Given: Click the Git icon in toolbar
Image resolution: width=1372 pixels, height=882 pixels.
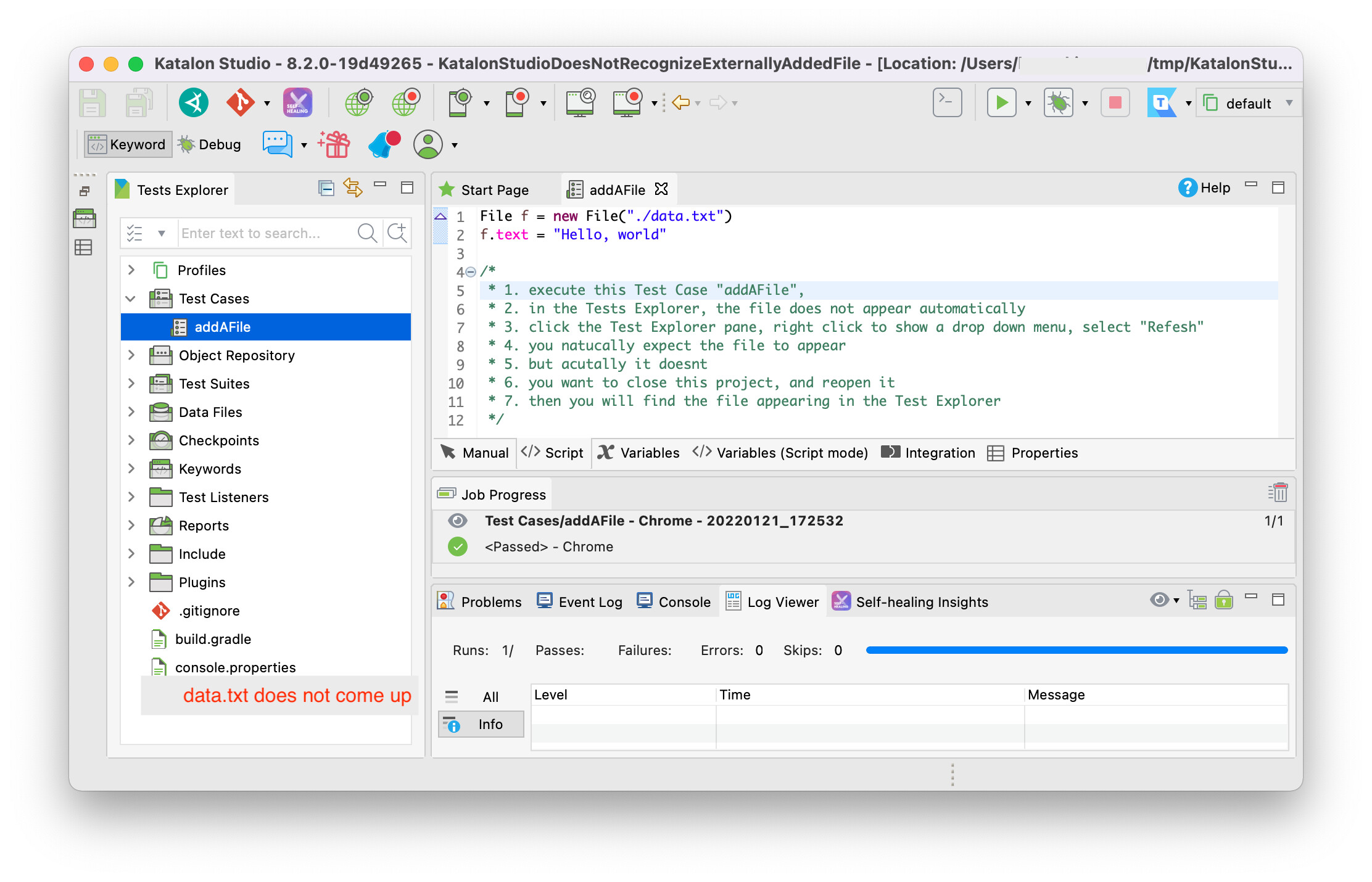Looking at the screenshot, I should pos(240,103).
